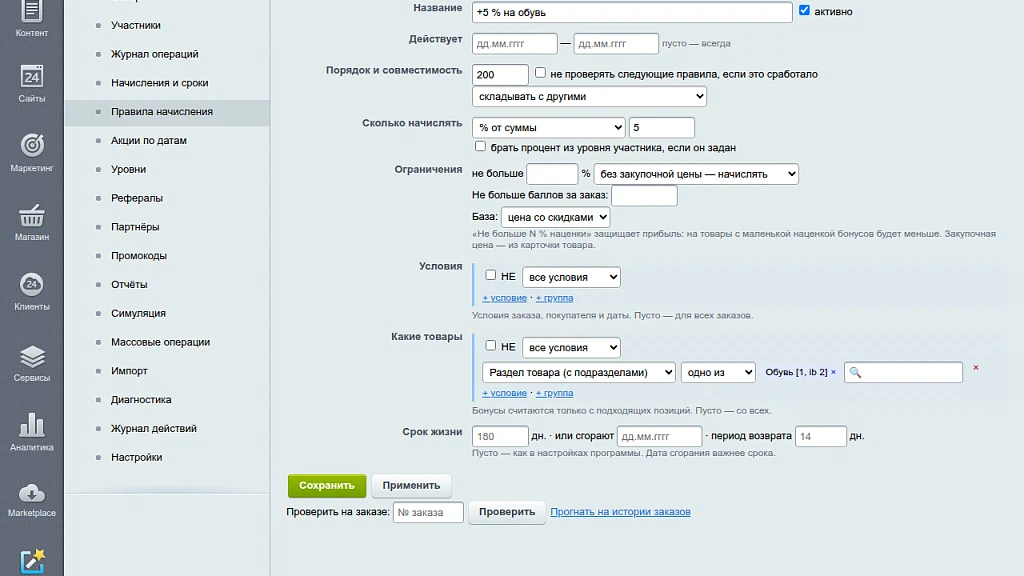Viewport: 1024px width, 576px height.
Task: Open Прогнать на истории заказов link
Action: pos(620,511)
